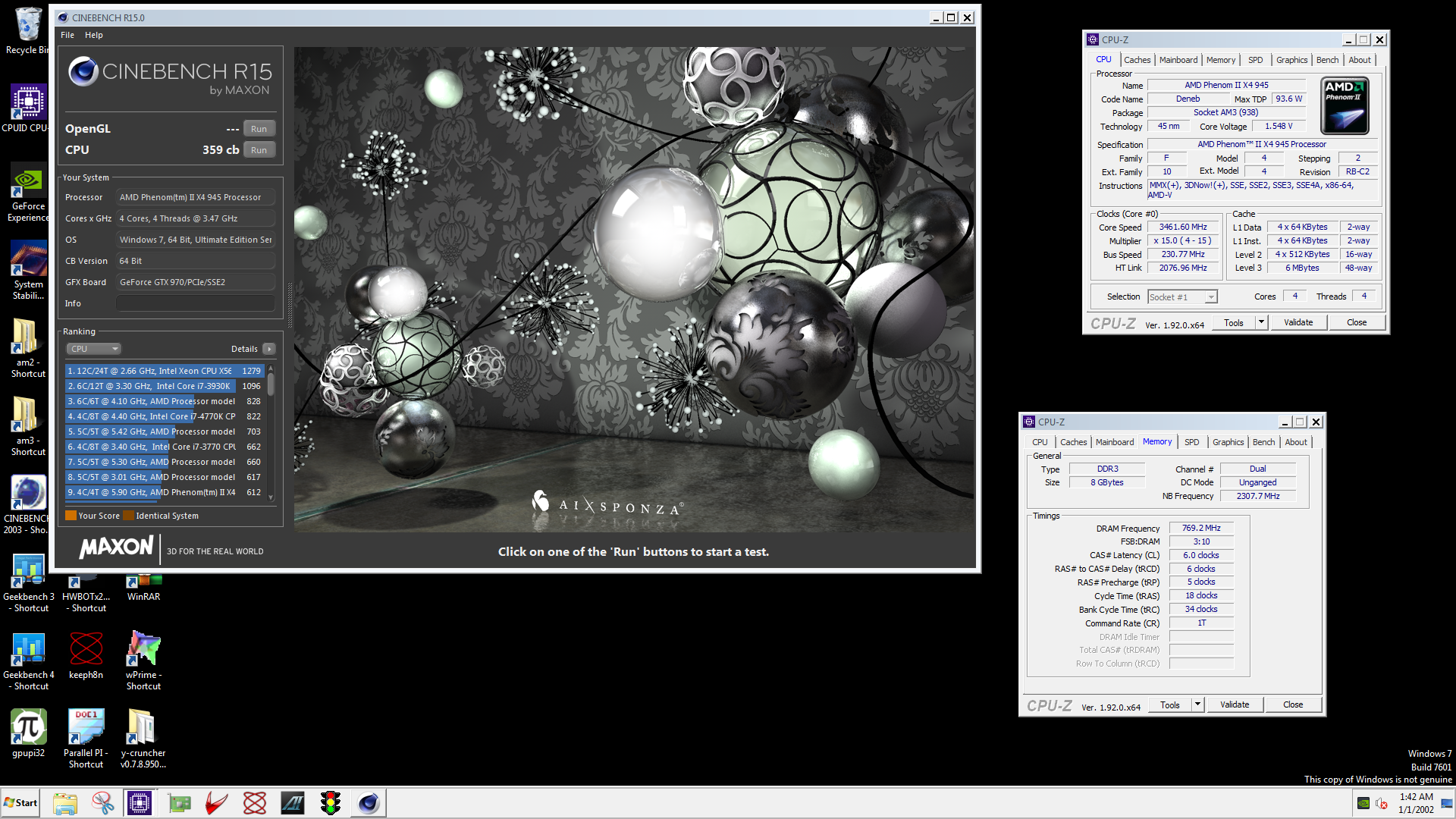Click the NVIDIA icon in system tray
1456x819 pixels.
[1363, 803]
